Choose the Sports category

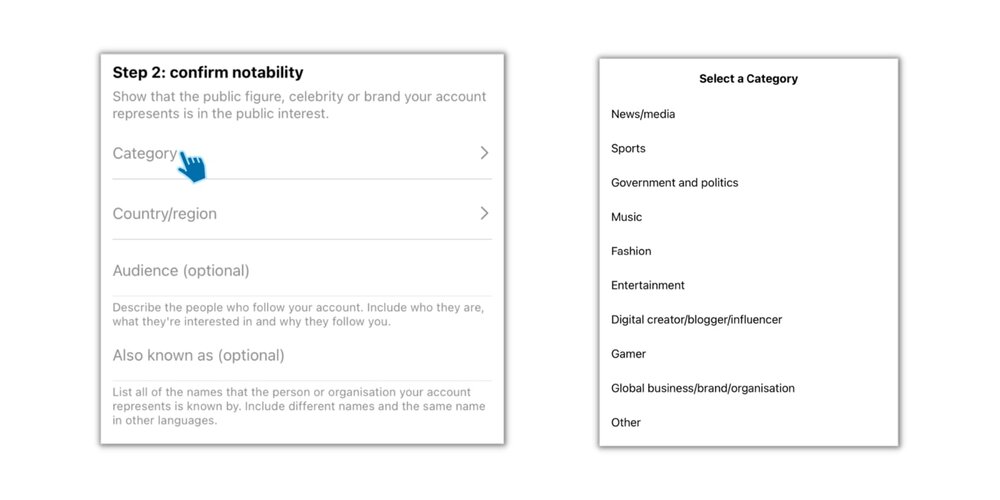[x=628, y=148]
